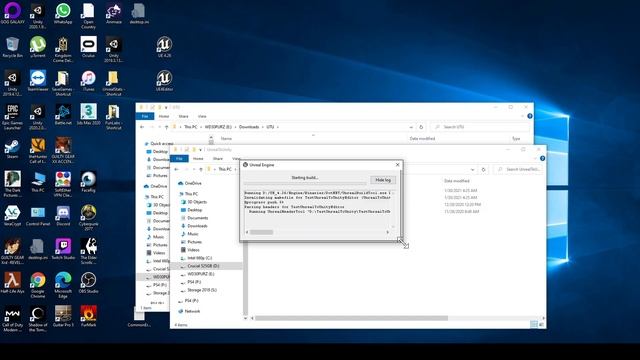Image resolution: width=640 pixels, height=360 pixels.
Task: Open theHunter Call of the Wild shortcut
Action: tap(38, 151)
